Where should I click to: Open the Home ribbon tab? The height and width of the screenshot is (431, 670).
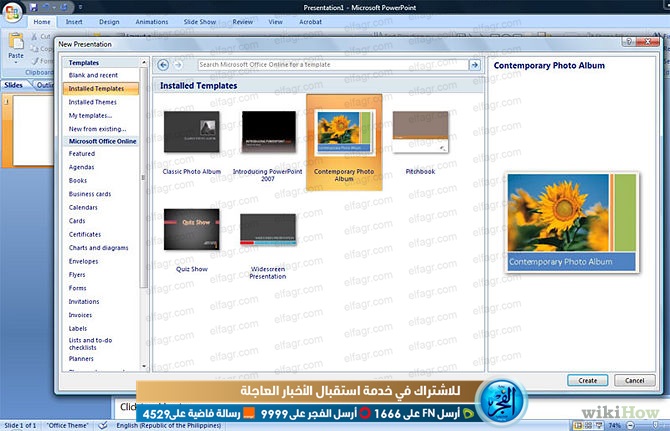tap(42, 22)
